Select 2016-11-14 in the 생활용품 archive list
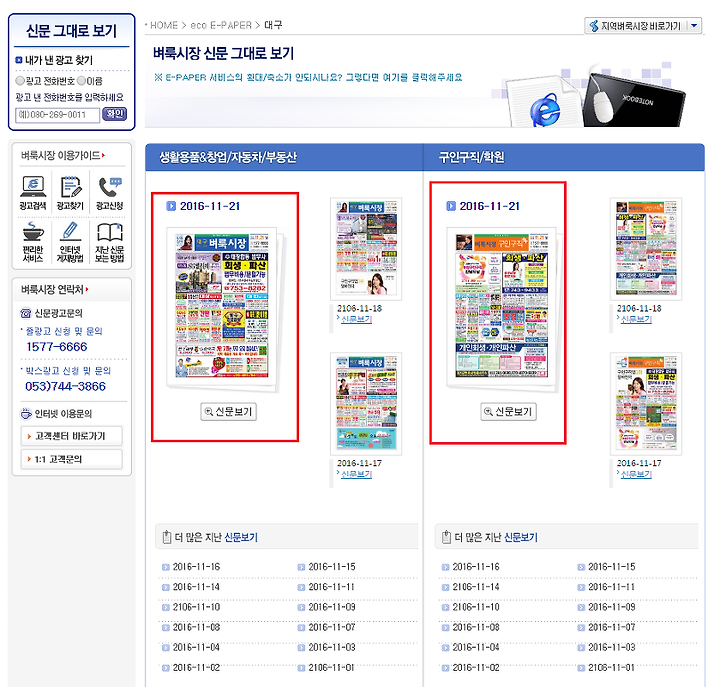The width and height of the screenshot is (720, 687). click(x=196, y=587)
